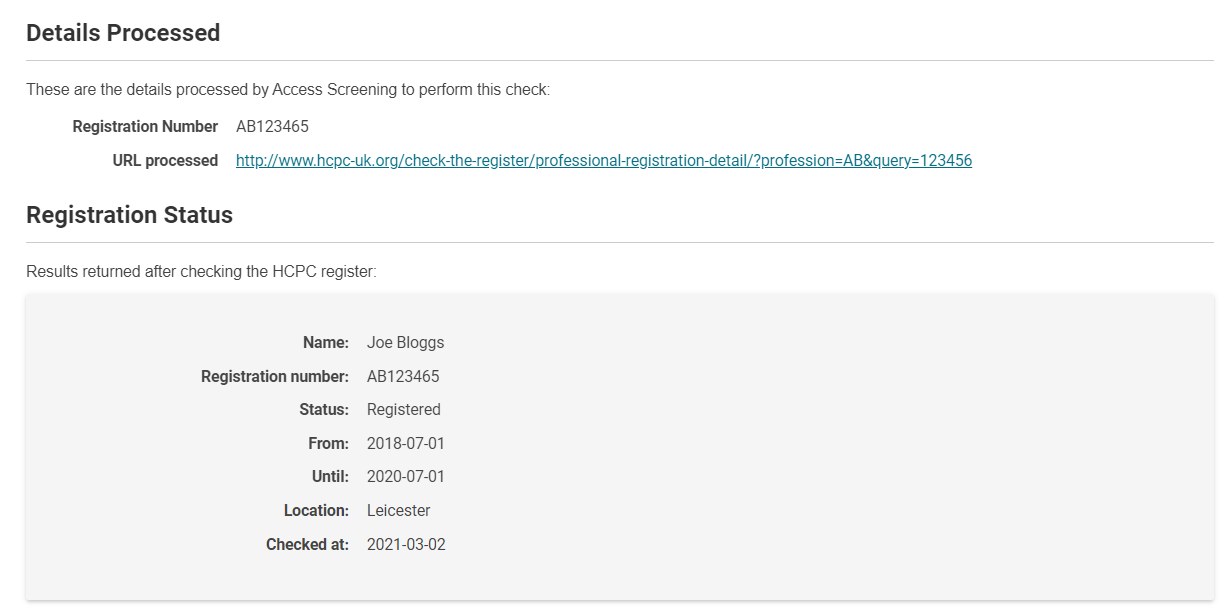
Task: Select the name Joe Bloggs
Action: [405, 343]
